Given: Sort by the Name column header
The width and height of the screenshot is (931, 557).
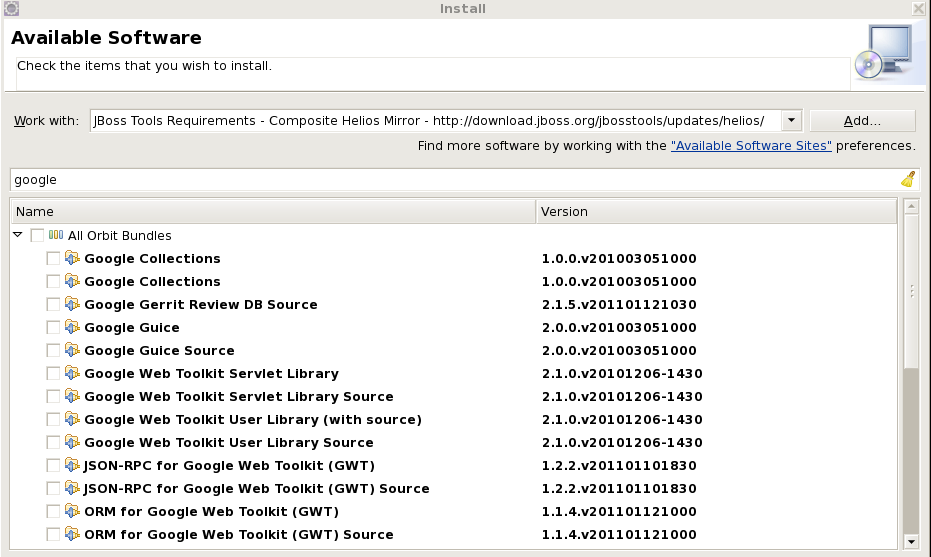Looking at the screenshot, I should (272, 212).
